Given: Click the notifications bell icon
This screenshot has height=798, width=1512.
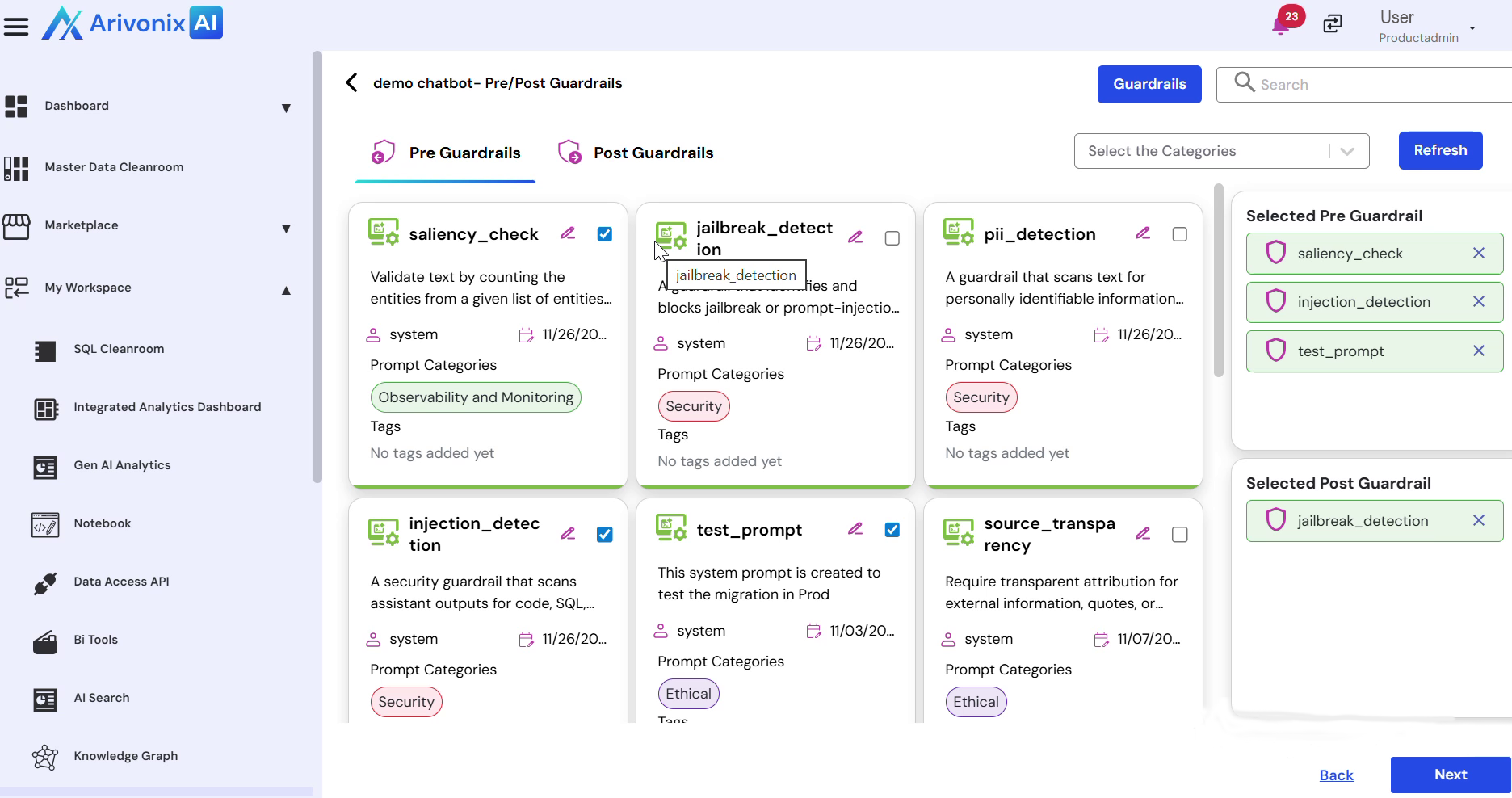Looking at the screenshot, I should pos(1280,25).
